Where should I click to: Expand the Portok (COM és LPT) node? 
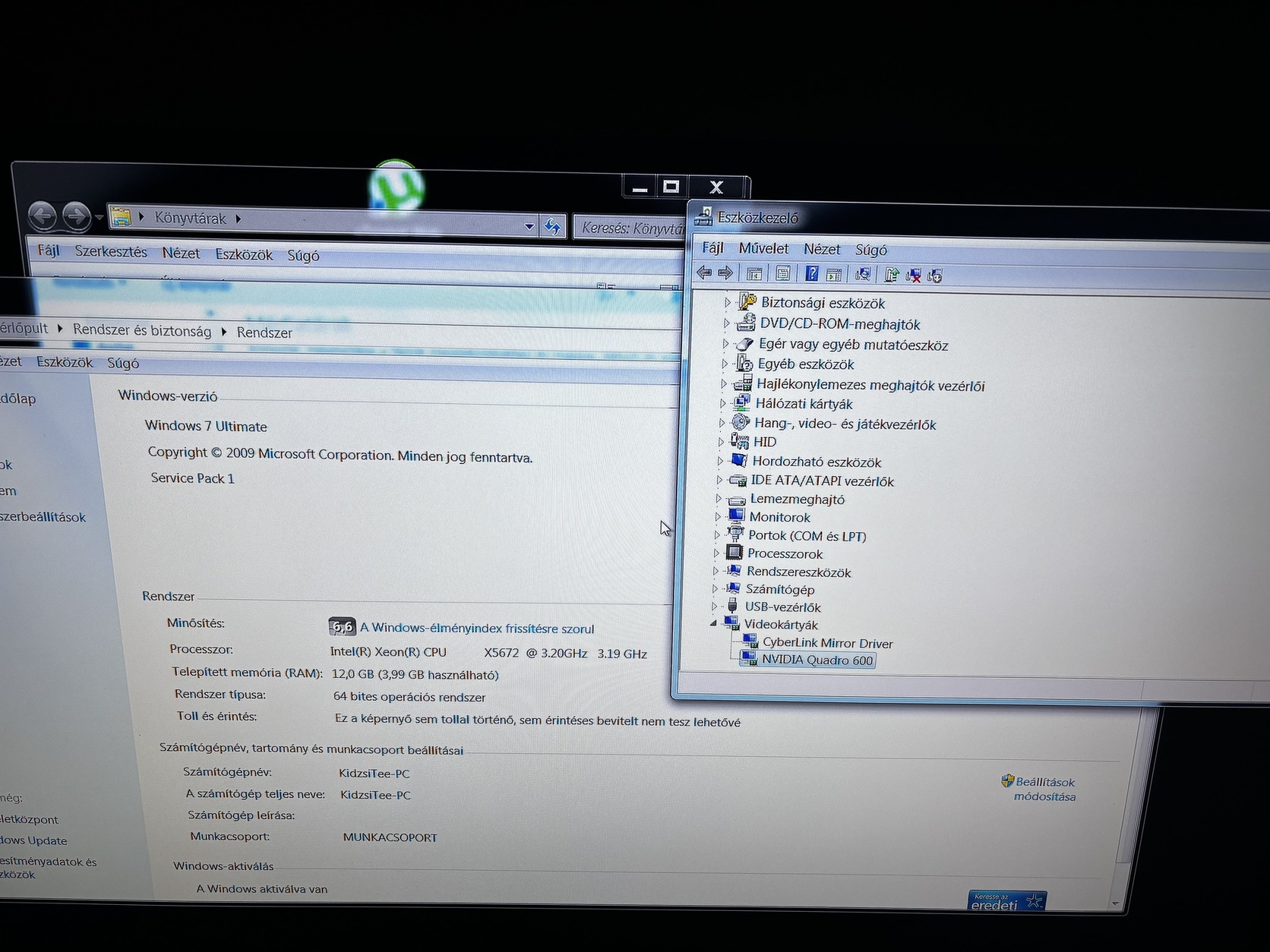[716, 535]
